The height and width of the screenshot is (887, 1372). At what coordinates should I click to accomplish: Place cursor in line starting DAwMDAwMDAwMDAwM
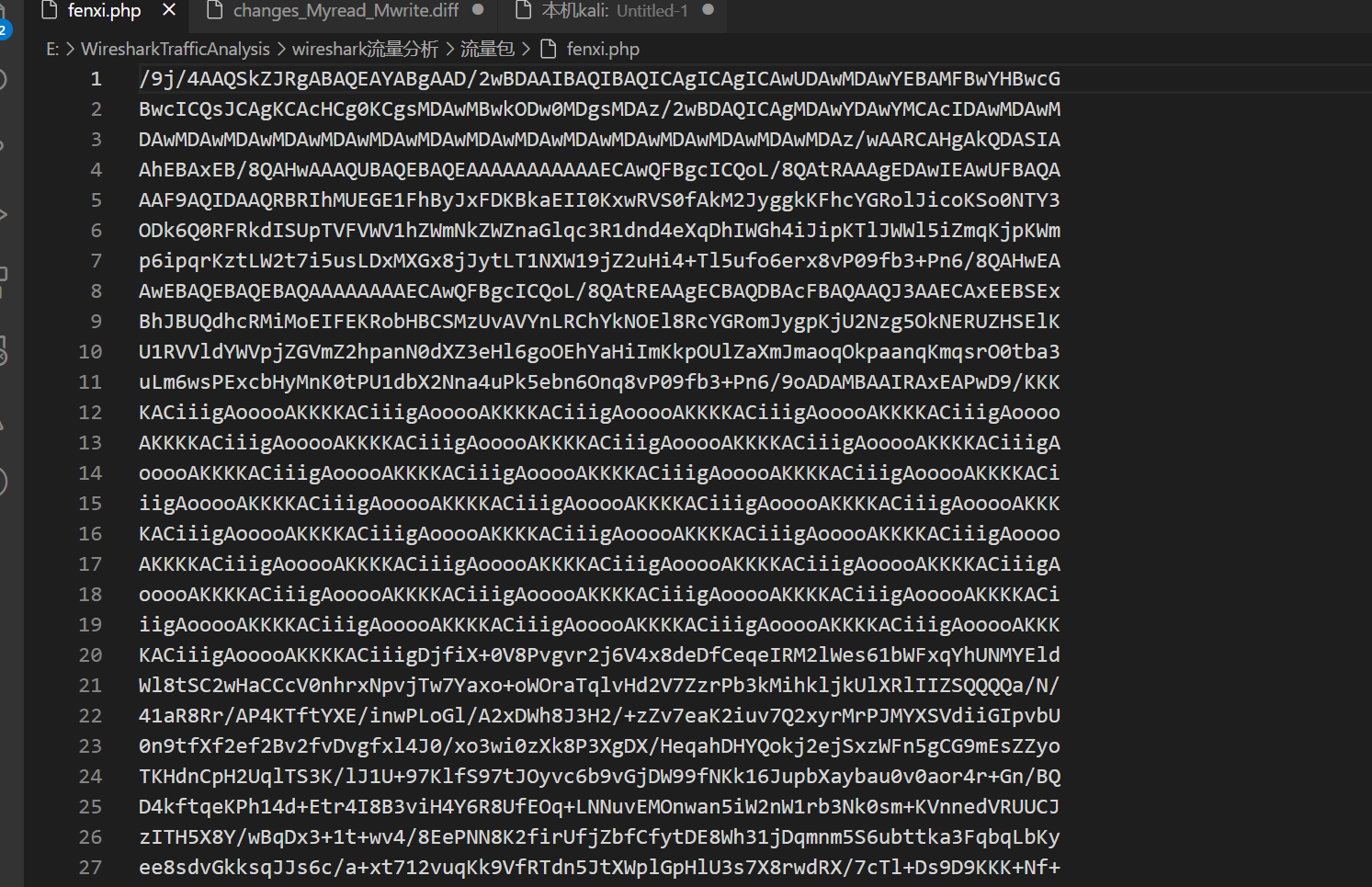pyautogui.click(x=599, y=140)
